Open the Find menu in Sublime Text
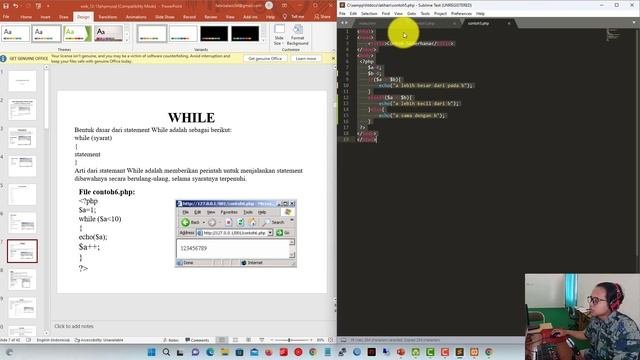The height and width of the screenshot is (360, 640). click(x=386, y=13)
